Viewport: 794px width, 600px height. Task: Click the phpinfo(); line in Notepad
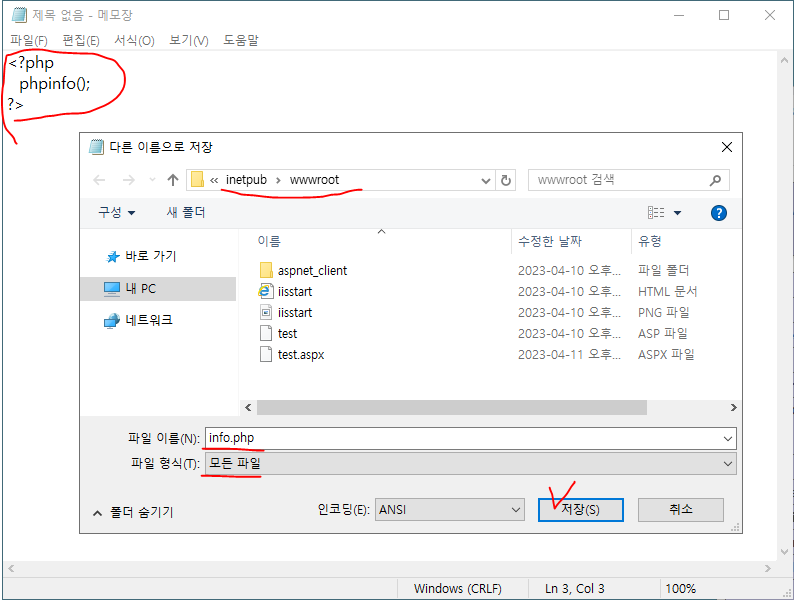pyautogui.click(x=55, y=84)
